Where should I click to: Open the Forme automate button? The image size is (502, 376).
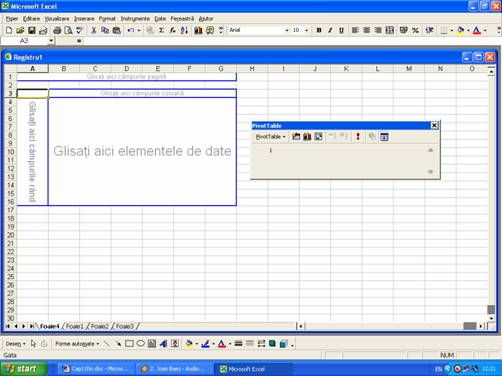point(77,344)
